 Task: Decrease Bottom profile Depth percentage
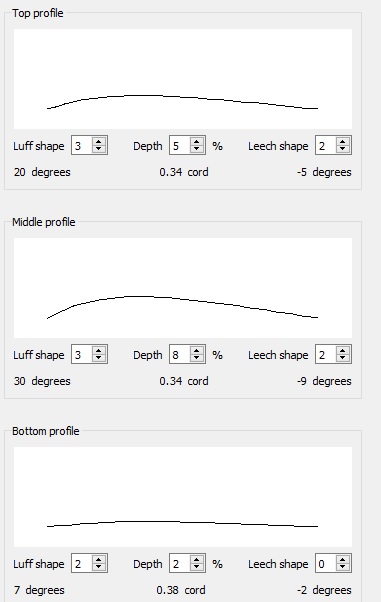[197, 567]
